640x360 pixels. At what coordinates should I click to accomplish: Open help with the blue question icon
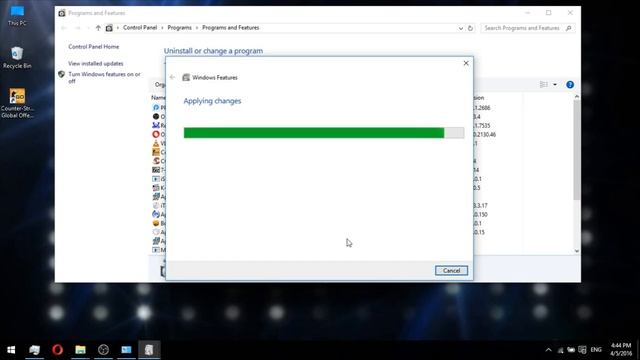click(570, 84)
